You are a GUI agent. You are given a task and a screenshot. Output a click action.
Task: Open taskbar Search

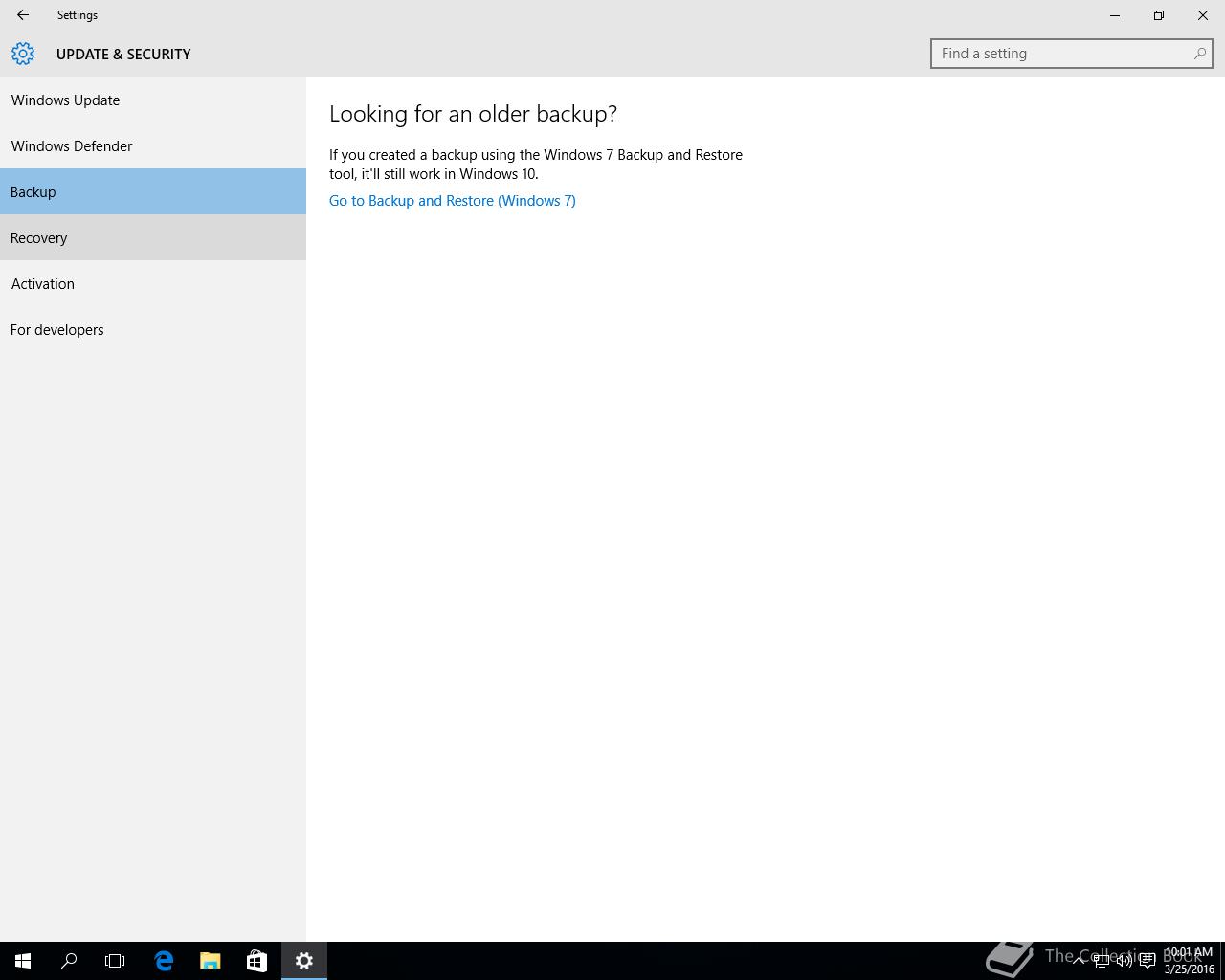69,961
